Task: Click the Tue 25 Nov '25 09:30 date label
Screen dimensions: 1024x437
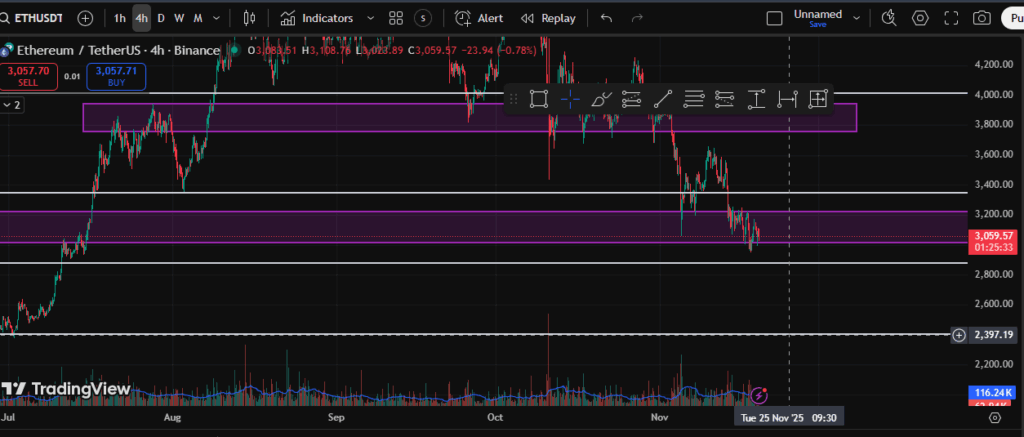Action: 788,417
